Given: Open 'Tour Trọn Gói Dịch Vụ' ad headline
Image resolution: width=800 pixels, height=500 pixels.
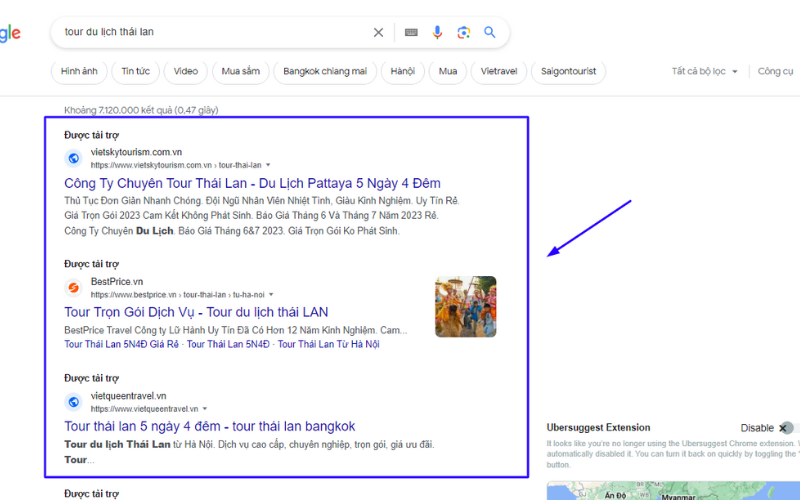Looking at the screenshot, I should click(196, 312).
